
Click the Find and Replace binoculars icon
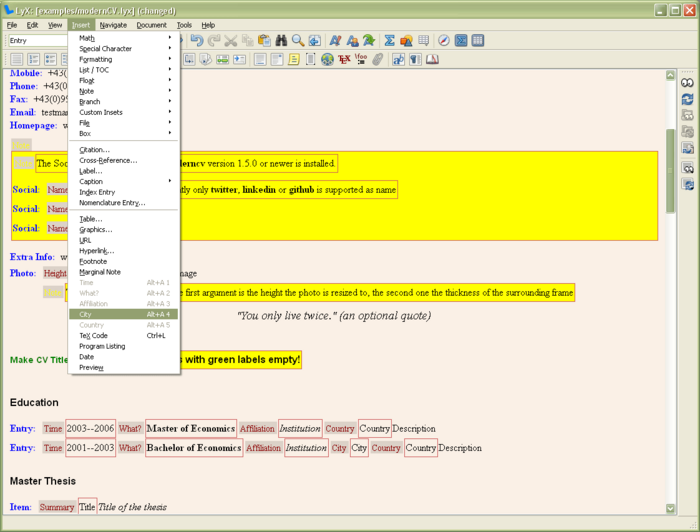(282, 41)
